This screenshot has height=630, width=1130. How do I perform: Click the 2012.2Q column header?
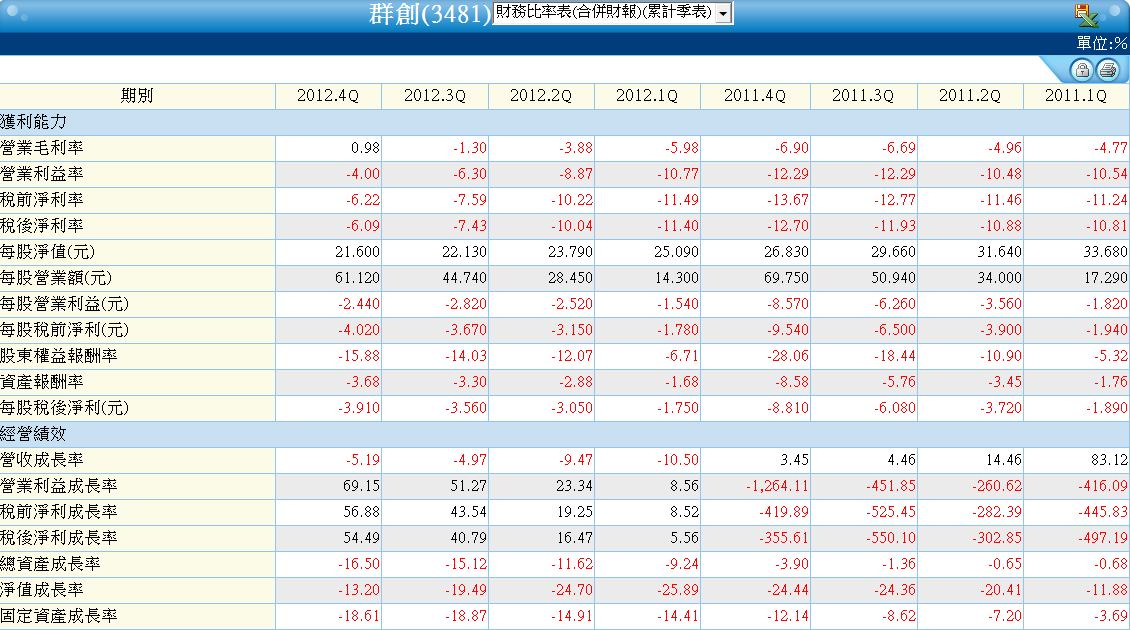pos(540,96)
